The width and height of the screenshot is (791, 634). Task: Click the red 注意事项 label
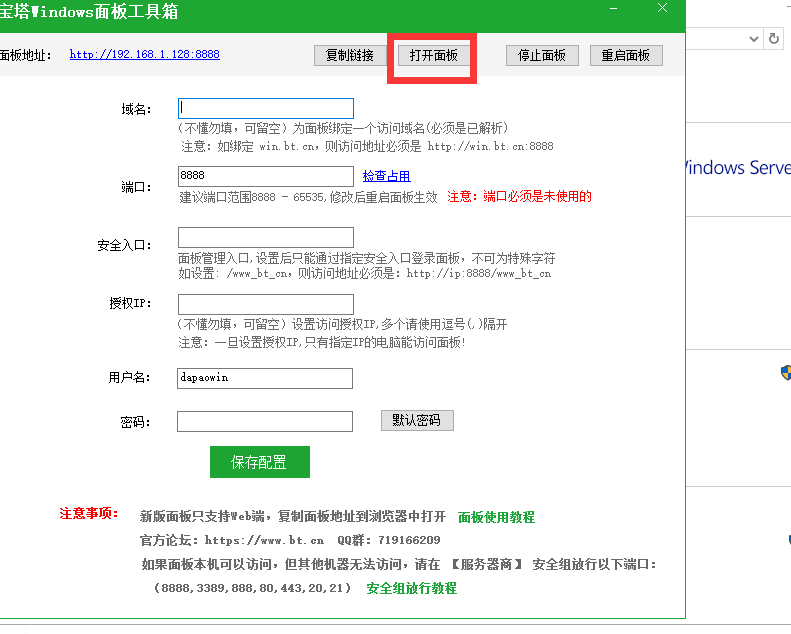pyautogui.click(x=89, y=513)
